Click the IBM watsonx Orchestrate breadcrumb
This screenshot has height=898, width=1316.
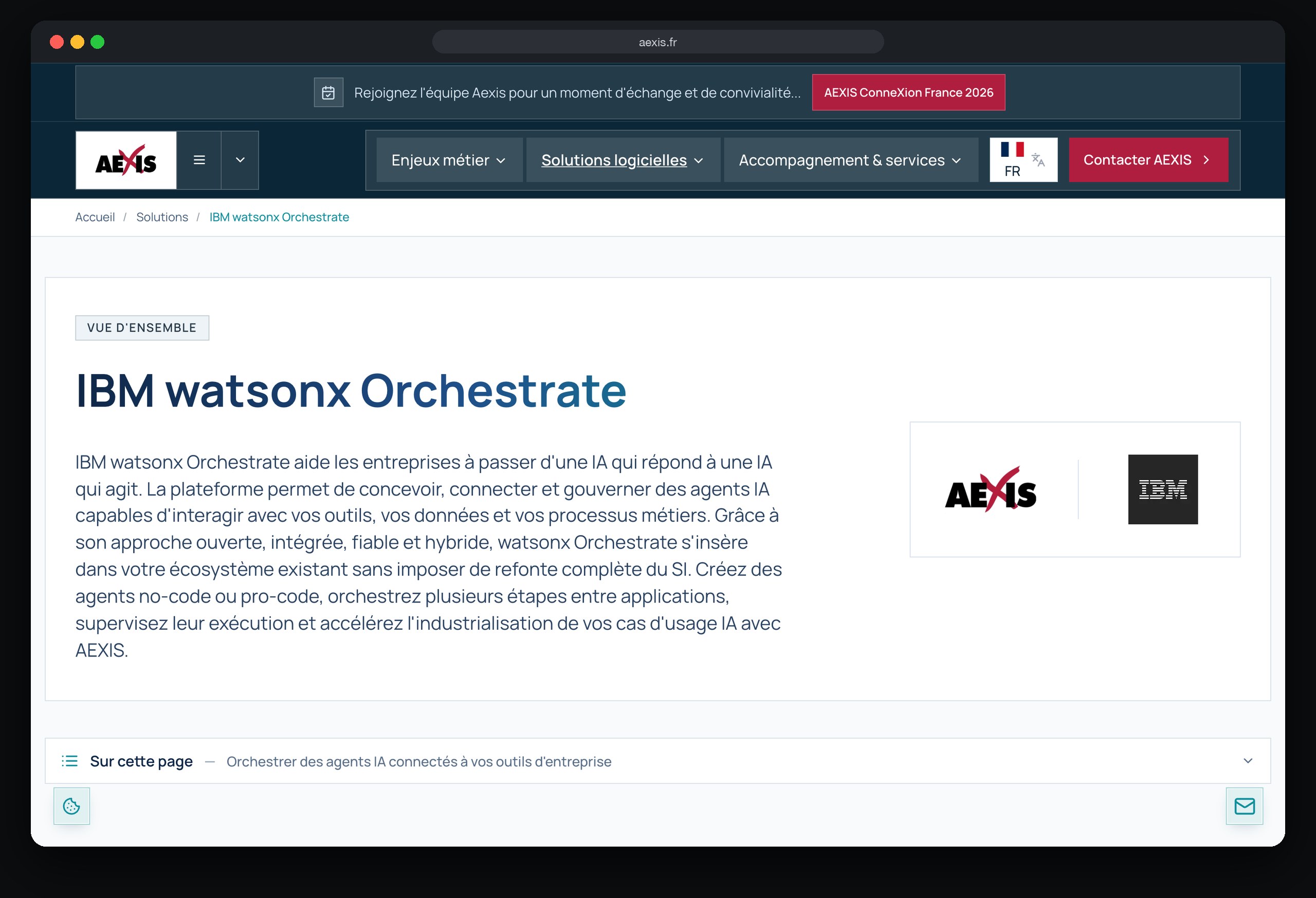(279, 217)
